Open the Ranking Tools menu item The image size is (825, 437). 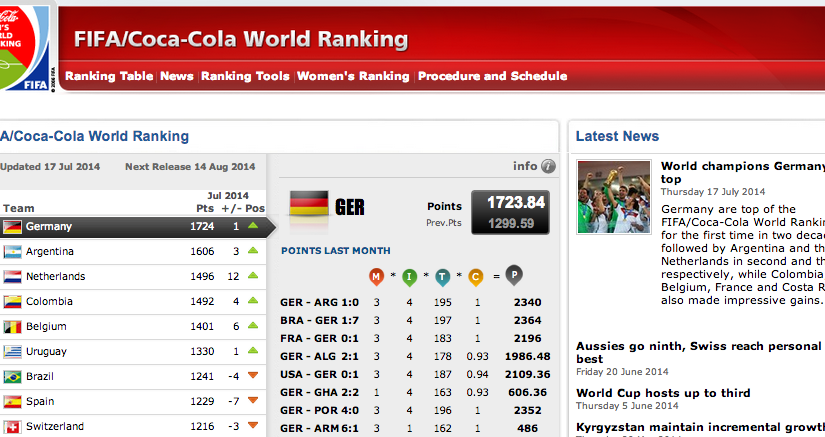point(245,76)
